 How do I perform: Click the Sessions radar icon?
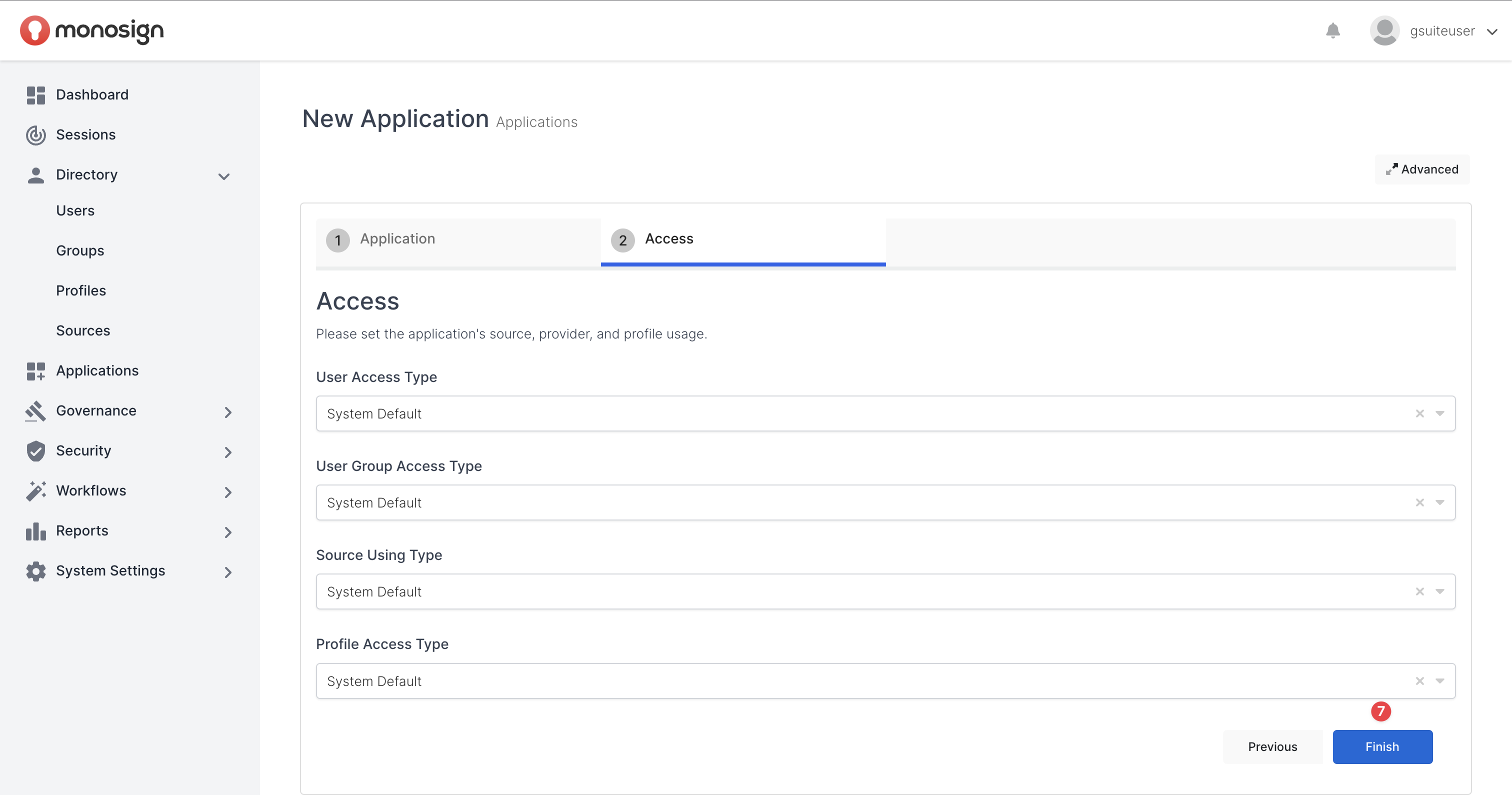pos(36,135)
